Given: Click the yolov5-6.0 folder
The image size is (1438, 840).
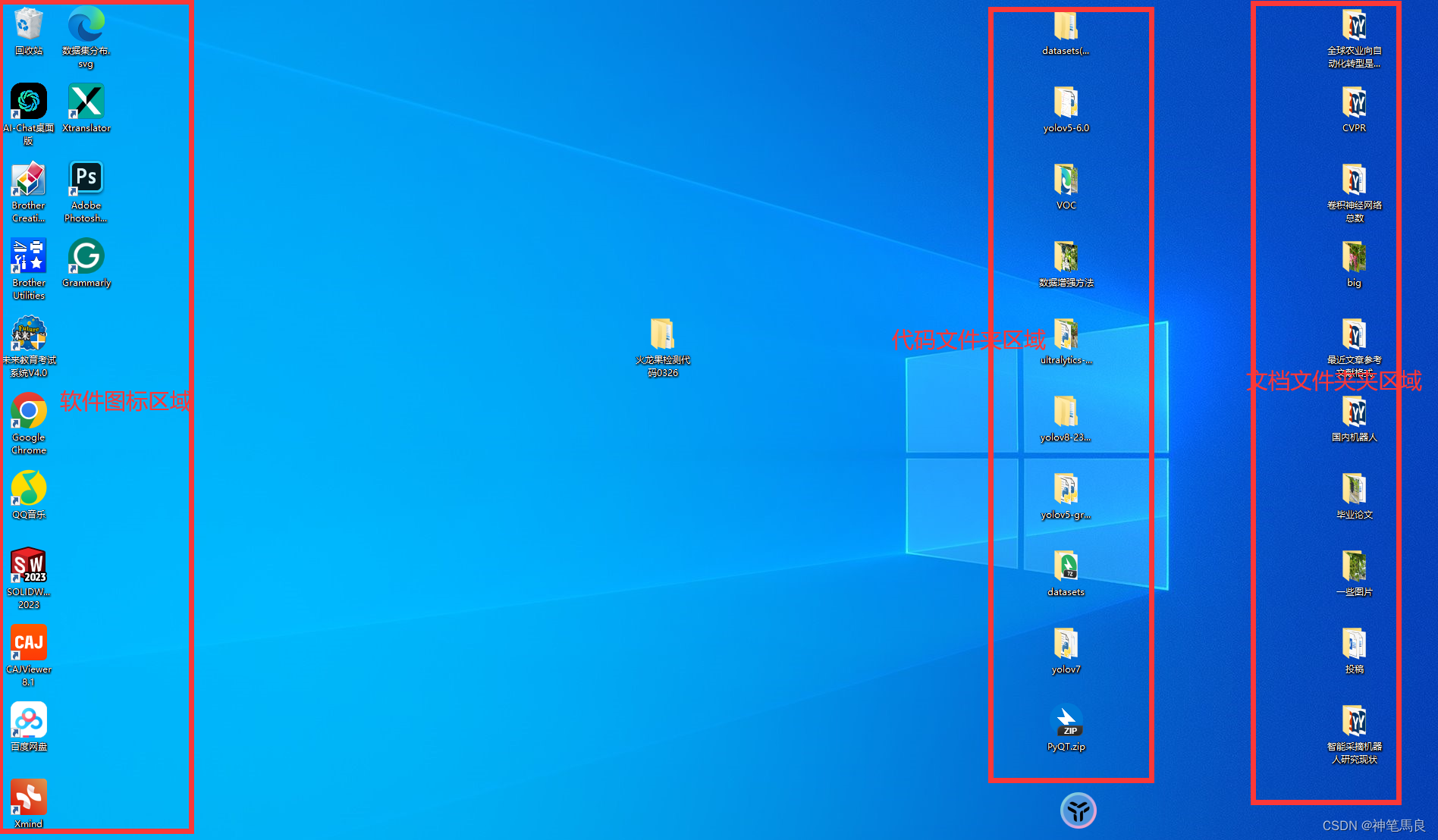Looking at the screenshot, I should (x=1066, y=102).
